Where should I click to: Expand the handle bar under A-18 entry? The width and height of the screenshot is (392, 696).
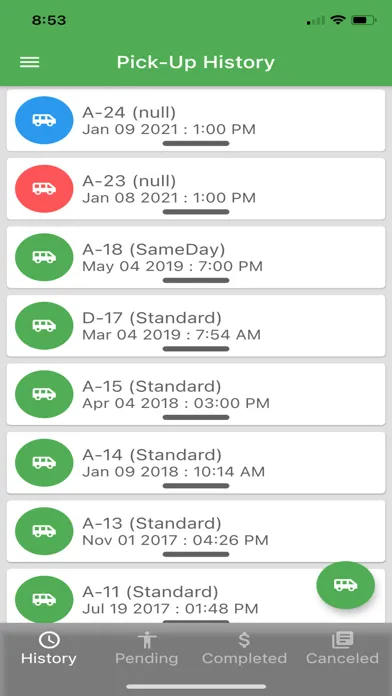[x=196, y=280]
